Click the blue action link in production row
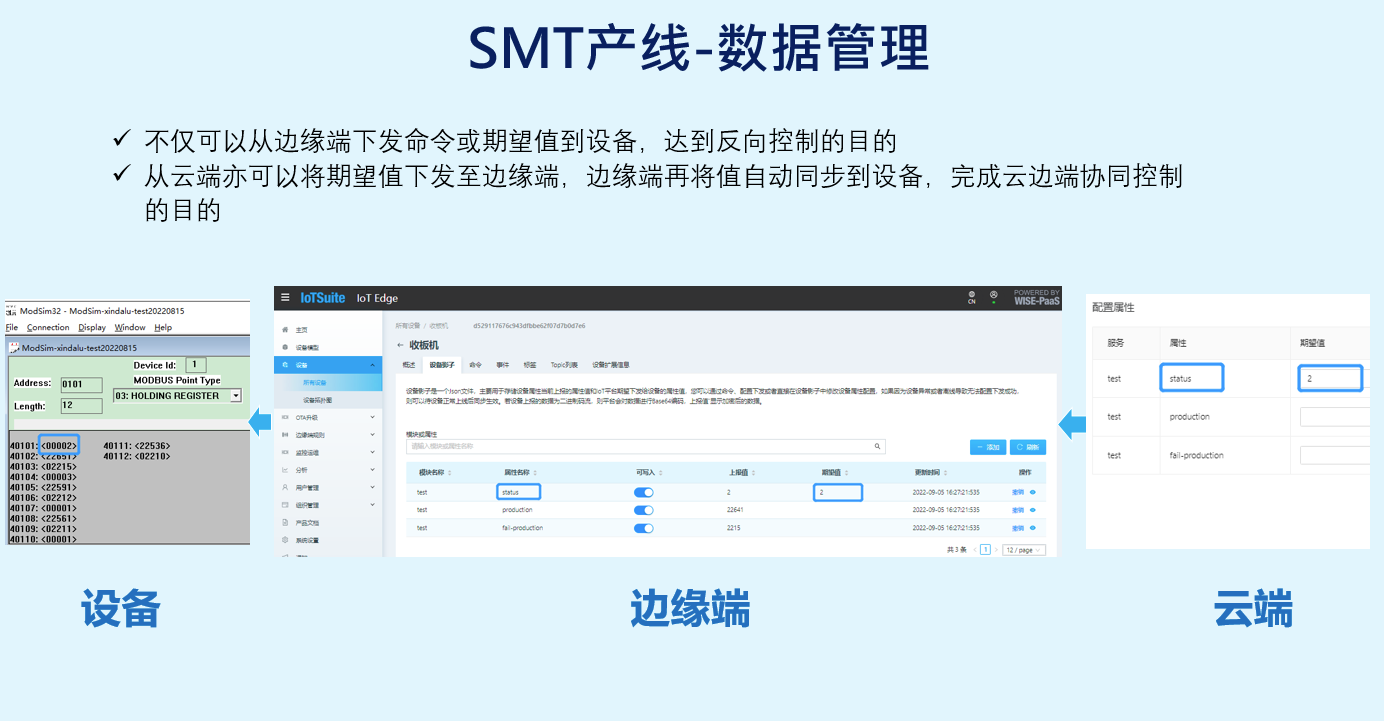This screenshot has width=1384, height=721. (x=1018, y=510)
